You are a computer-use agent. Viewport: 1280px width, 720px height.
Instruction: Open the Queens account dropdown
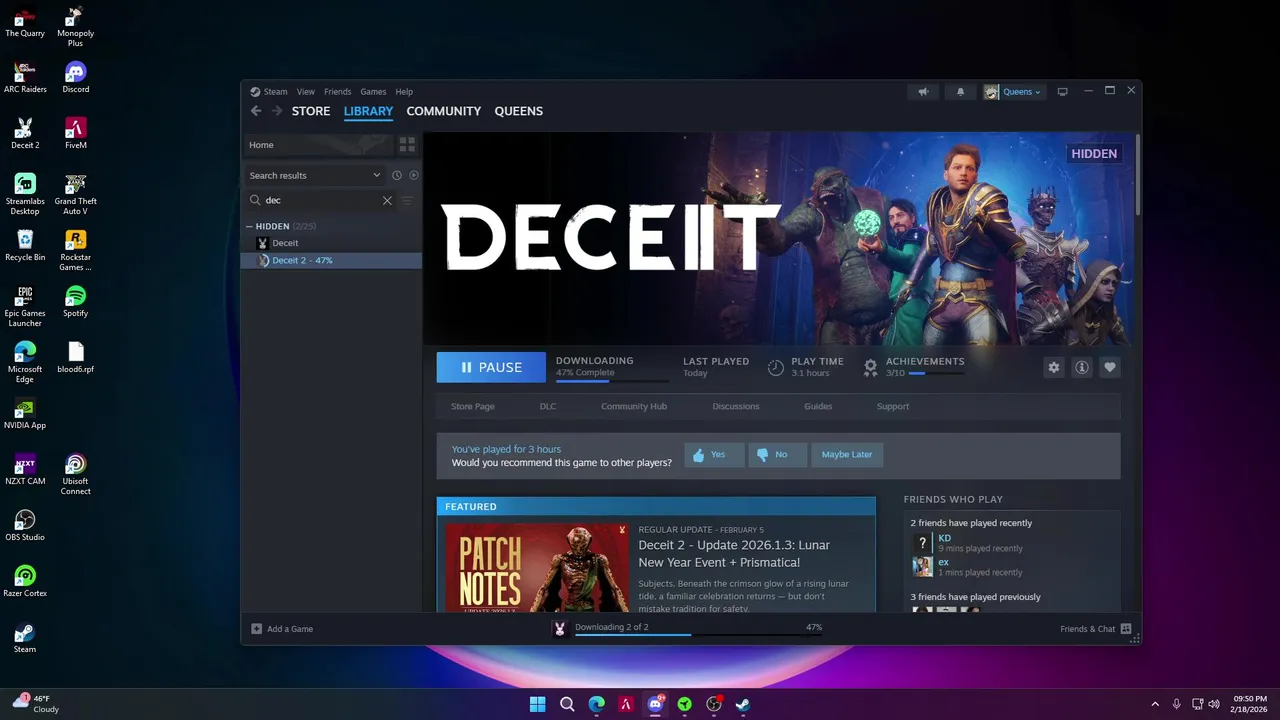[x=1013, y=92]
